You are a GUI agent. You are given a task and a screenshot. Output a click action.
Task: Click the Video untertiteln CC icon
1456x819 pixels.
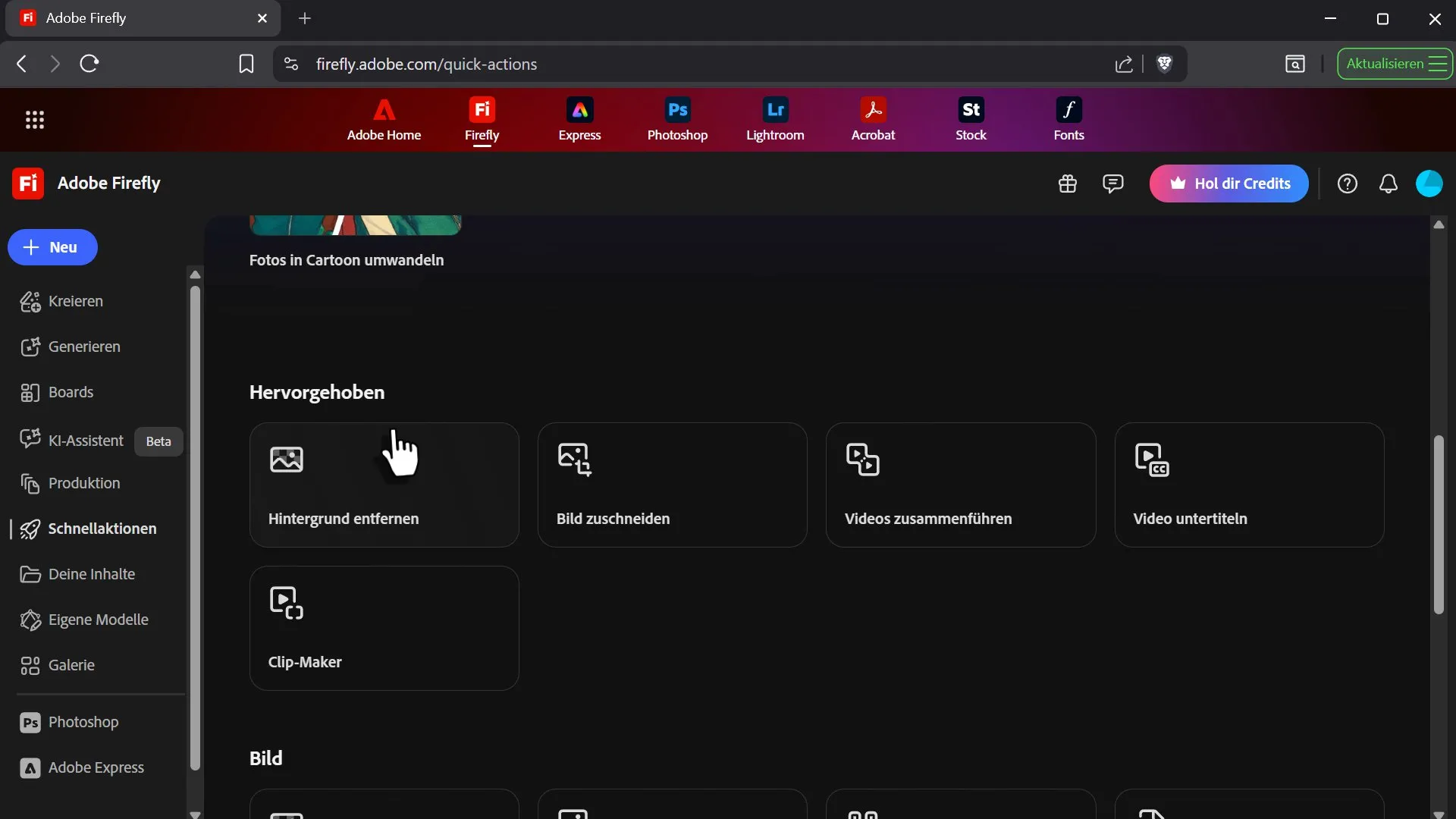coord(1152,460)
